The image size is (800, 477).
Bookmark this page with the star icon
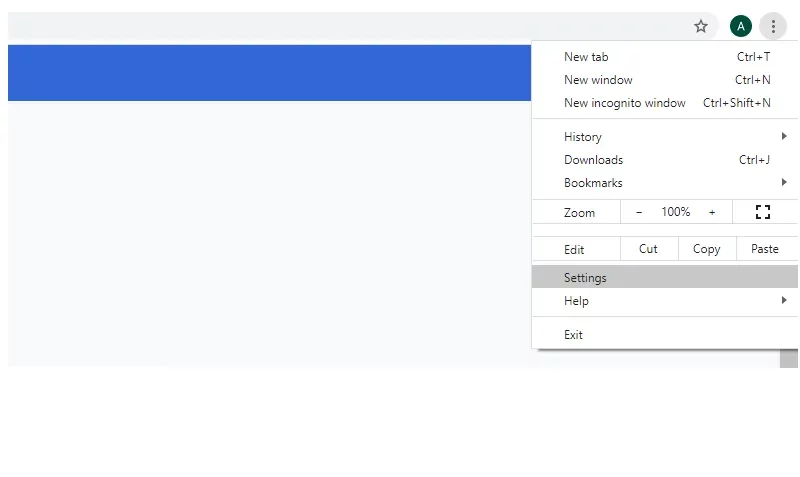point(701,26)
